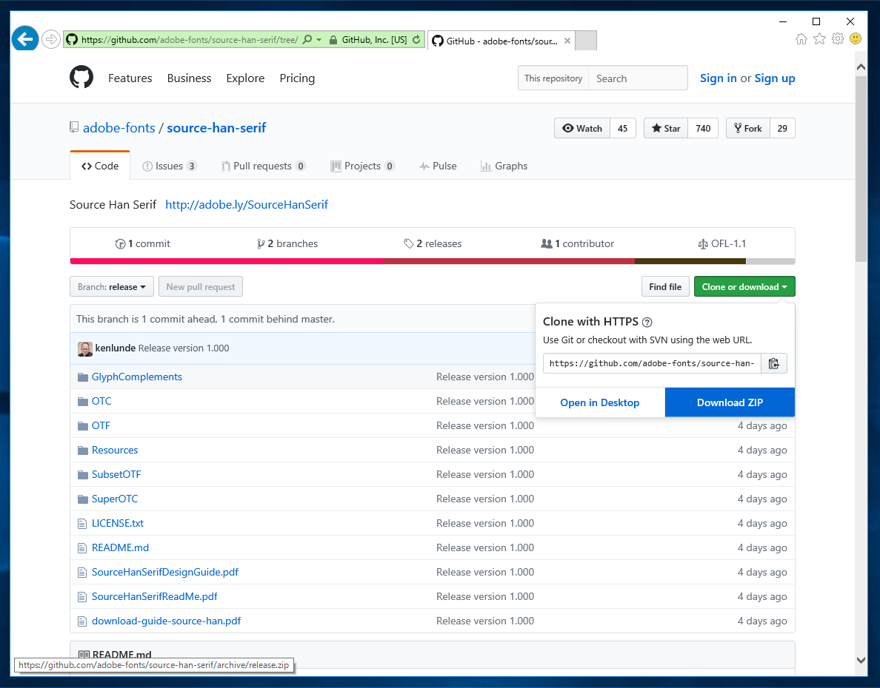Click the Download ZIP button
This screenshot has width=880, height=688.
[x=730, y=402]
